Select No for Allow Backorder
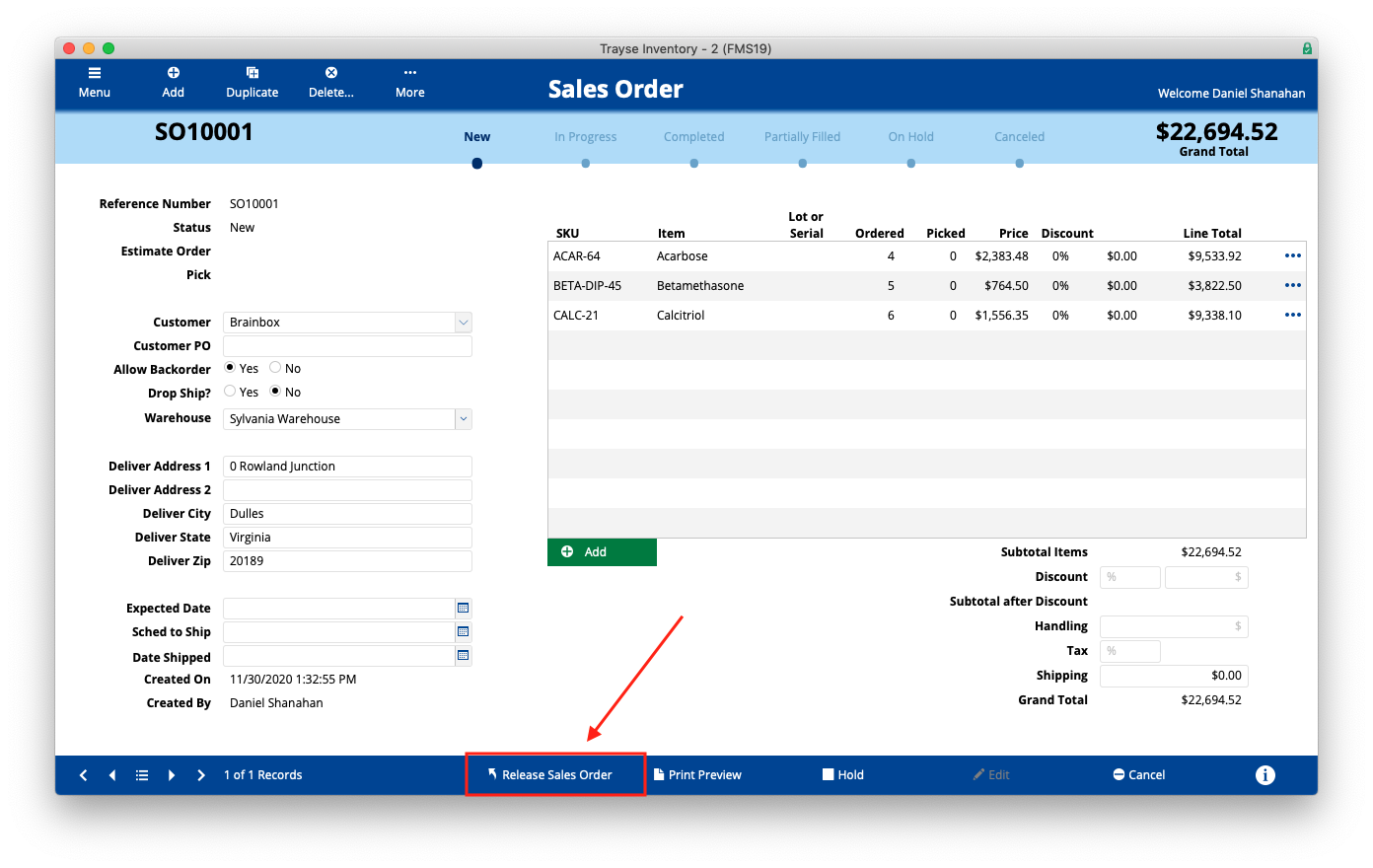 pos(275,368)
